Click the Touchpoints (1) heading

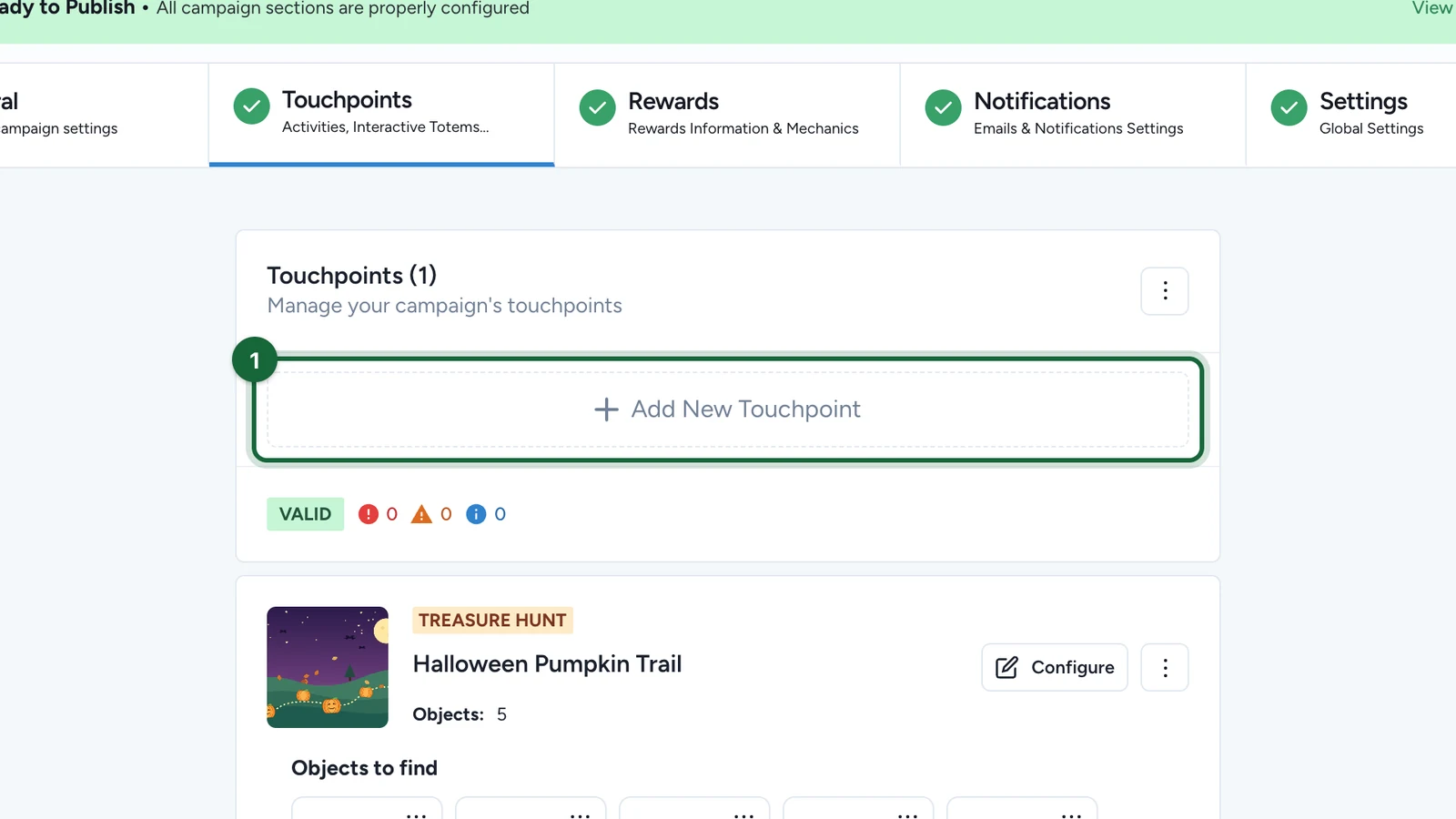pos(351,275)
